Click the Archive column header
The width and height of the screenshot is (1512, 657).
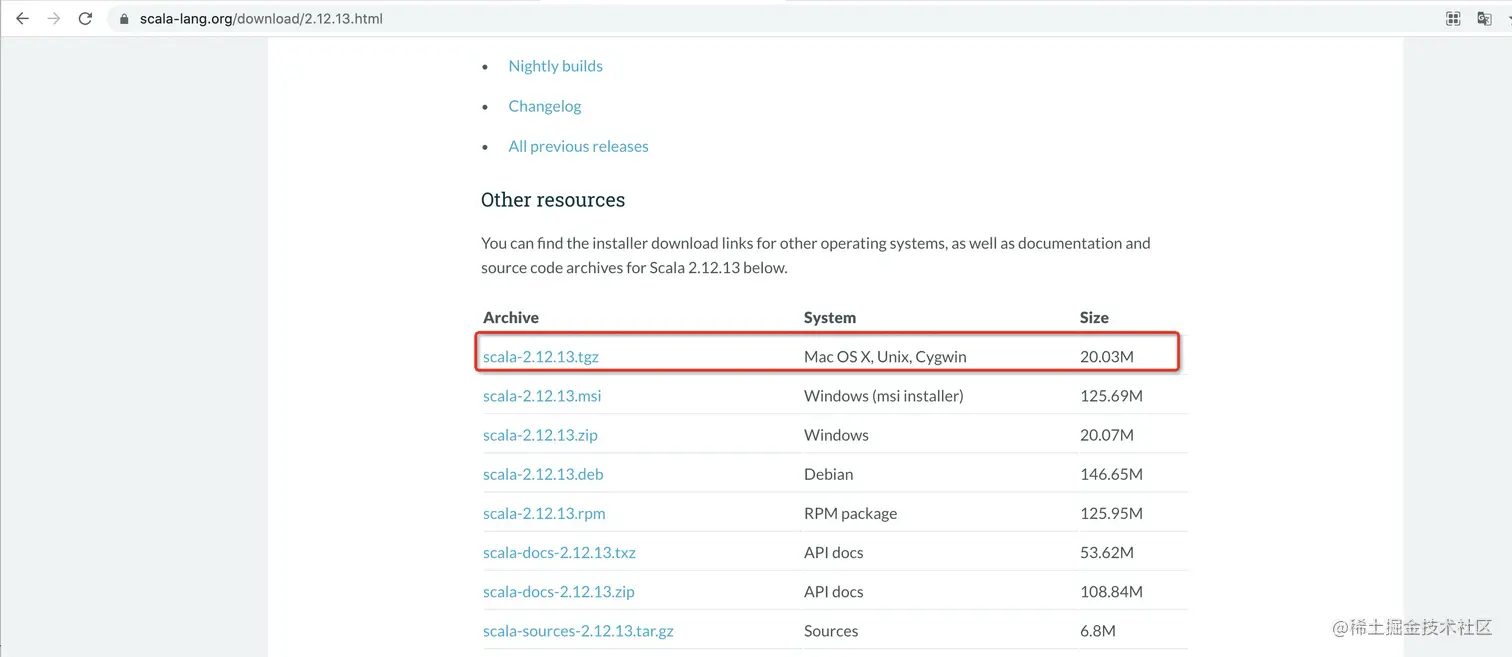point(511,317)
